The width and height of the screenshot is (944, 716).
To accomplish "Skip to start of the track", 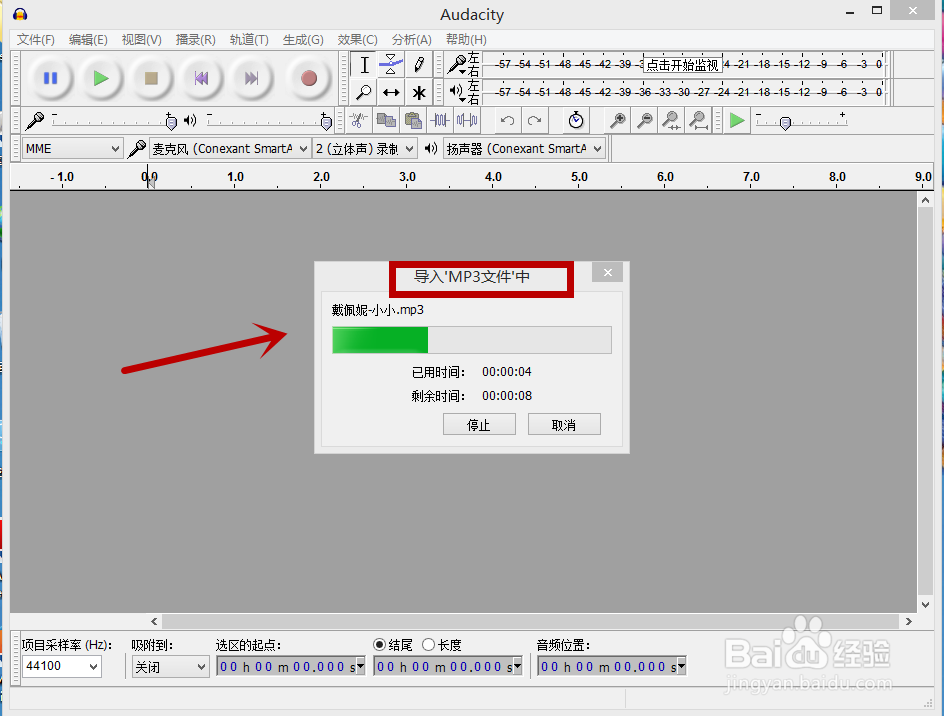I will pyautogui.click(x=201, y=78).
